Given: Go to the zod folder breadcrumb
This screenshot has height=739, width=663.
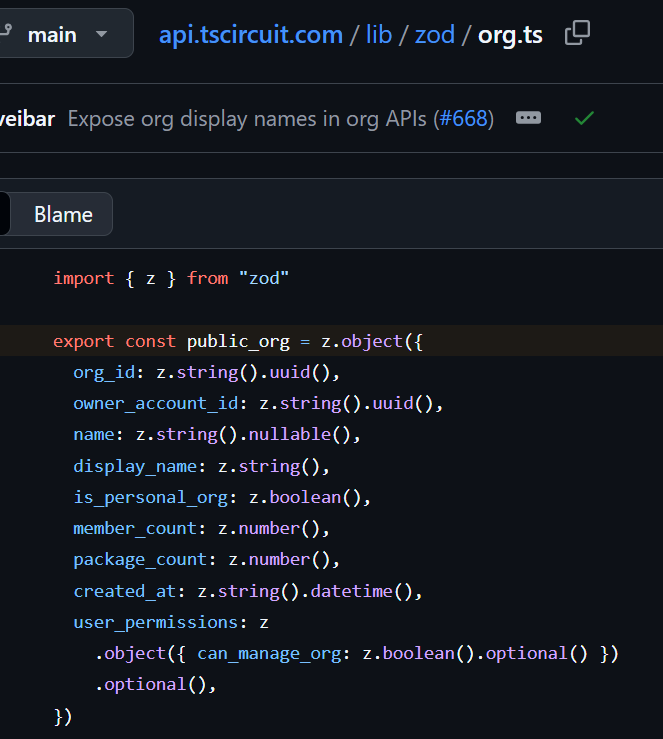Looking at the screenshot, I should [x=434, y=35].
